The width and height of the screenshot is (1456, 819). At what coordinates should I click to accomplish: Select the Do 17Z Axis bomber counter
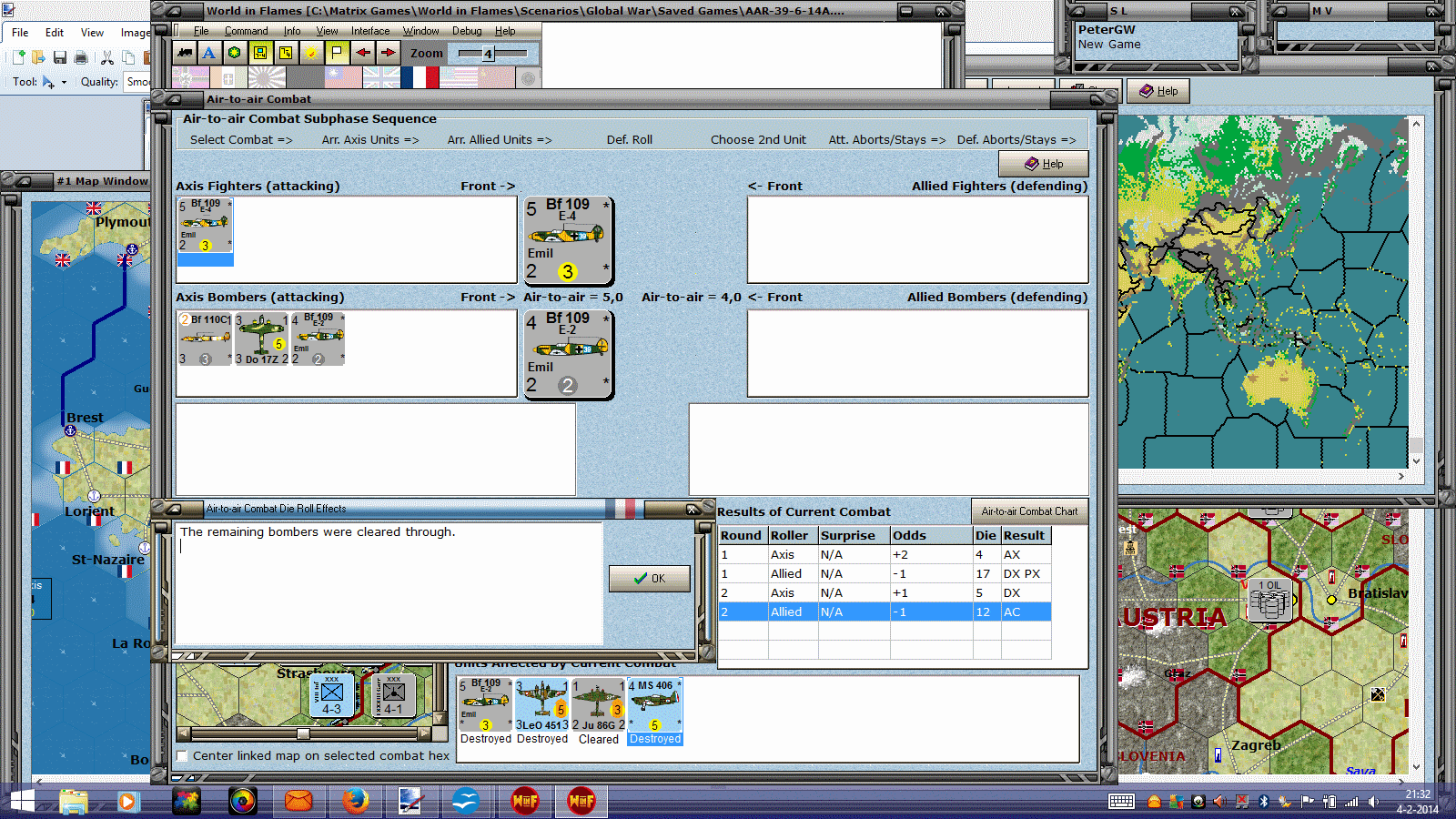click(x=261, y=339)
